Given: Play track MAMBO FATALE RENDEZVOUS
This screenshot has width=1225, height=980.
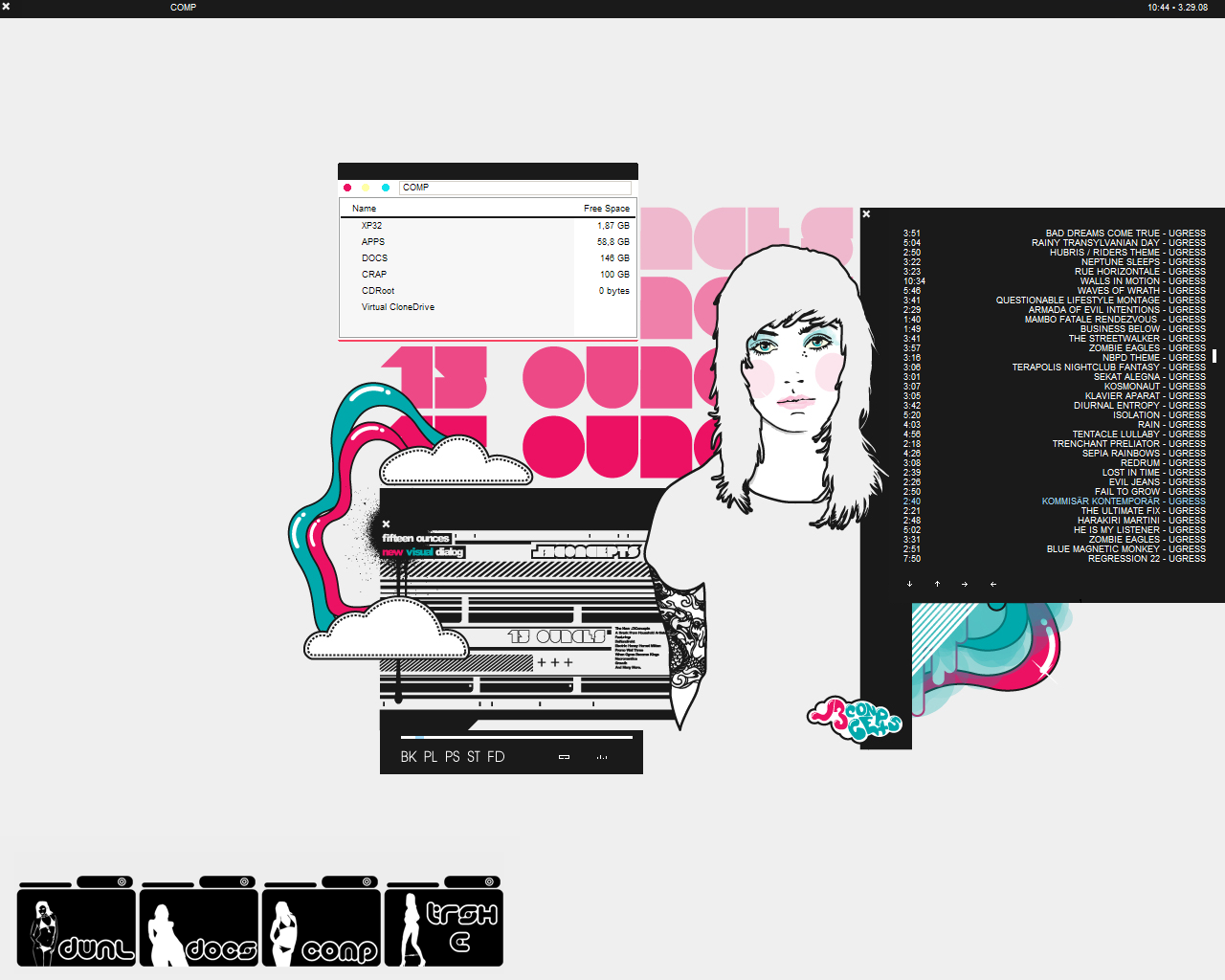Looking at the screenshot, I should click(1115, 320).
